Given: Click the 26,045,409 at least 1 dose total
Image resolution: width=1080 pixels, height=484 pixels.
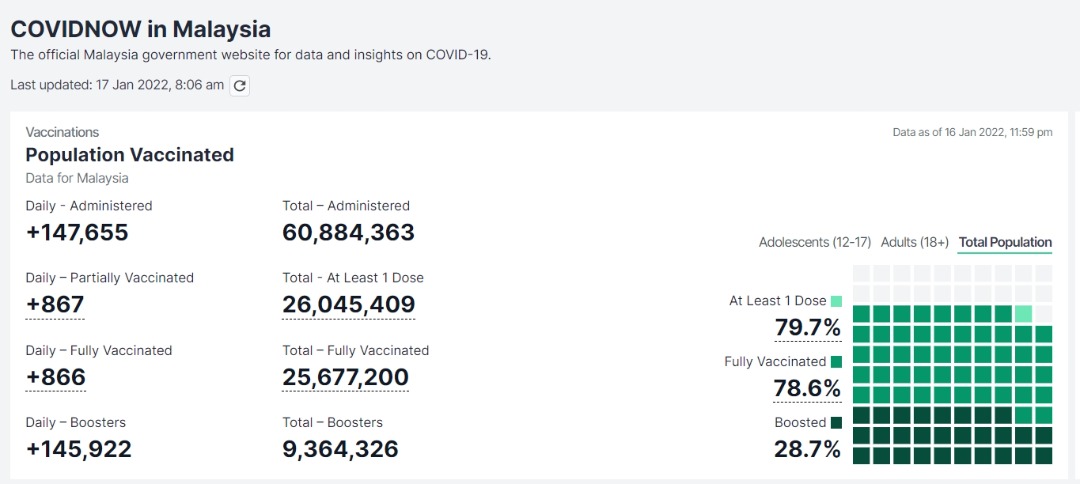Looking at the screenshot, I should [x=349, y=304].
